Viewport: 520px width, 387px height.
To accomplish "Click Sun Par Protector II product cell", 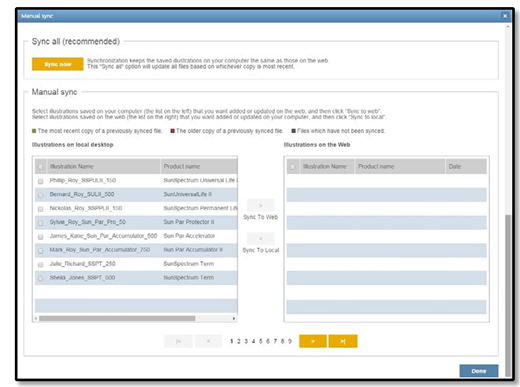I will (x=189, y=222).
